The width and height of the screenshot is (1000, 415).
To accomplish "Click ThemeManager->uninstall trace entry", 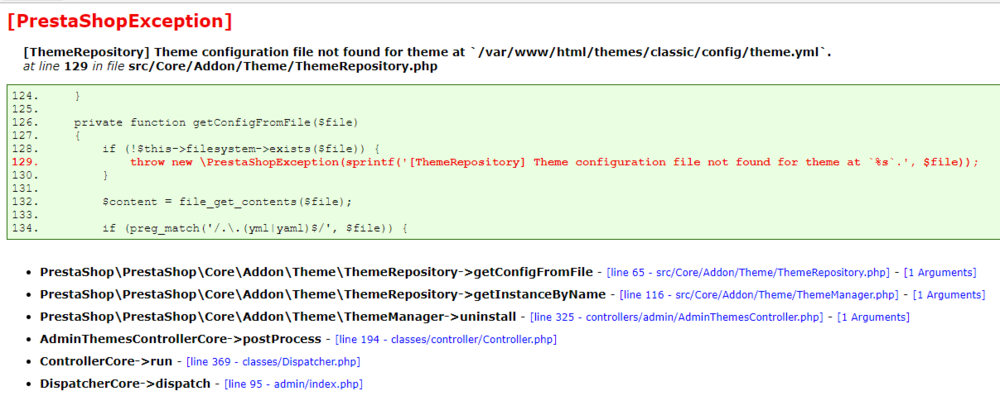I will pos(279,316).
